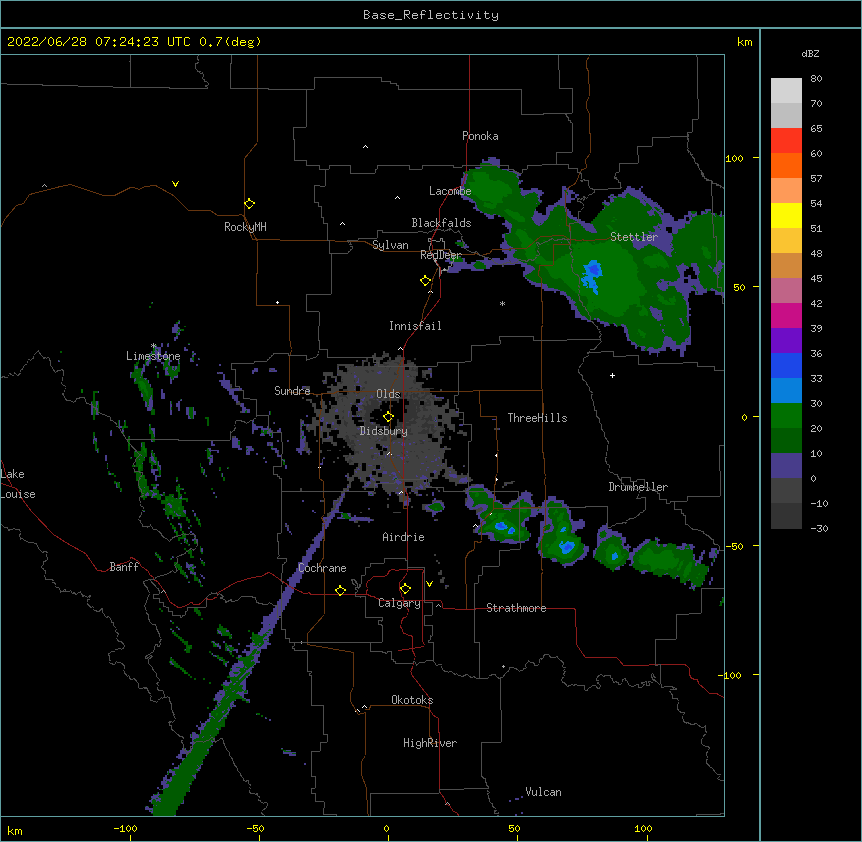
Task: Click the blue storm core near Stettler
Action: 592,274
